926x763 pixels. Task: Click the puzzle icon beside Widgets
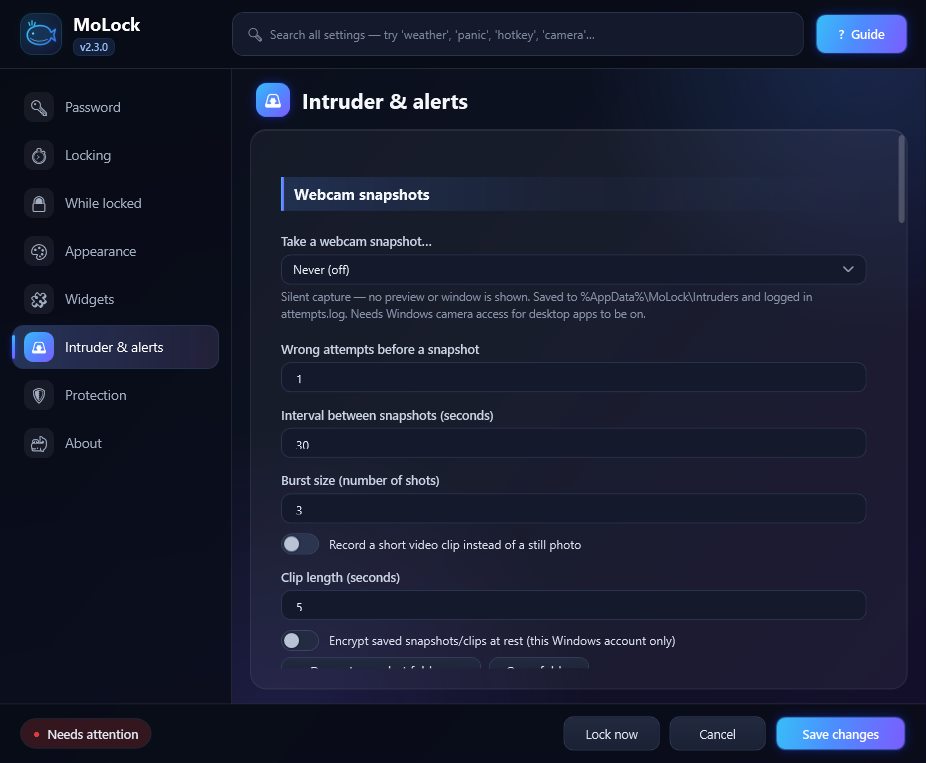click(x=39, y=299)
